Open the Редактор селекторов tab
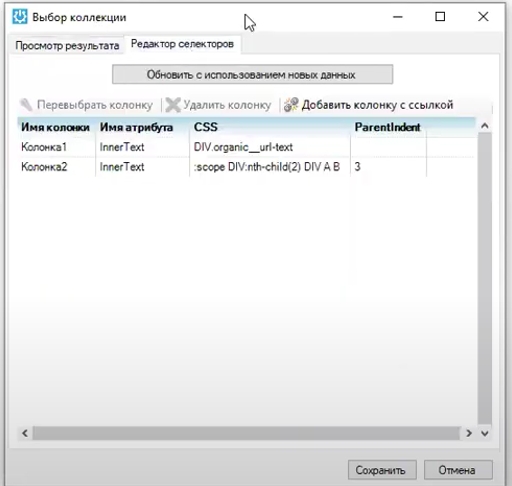Image resolution: width=512 pixels, height=486 pixels. 182,44
